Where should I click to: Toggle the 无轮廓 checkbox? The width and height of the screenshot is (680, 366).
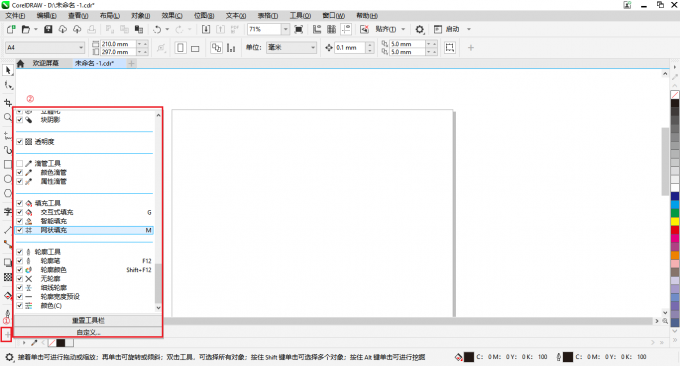click(x=20, y=278)
